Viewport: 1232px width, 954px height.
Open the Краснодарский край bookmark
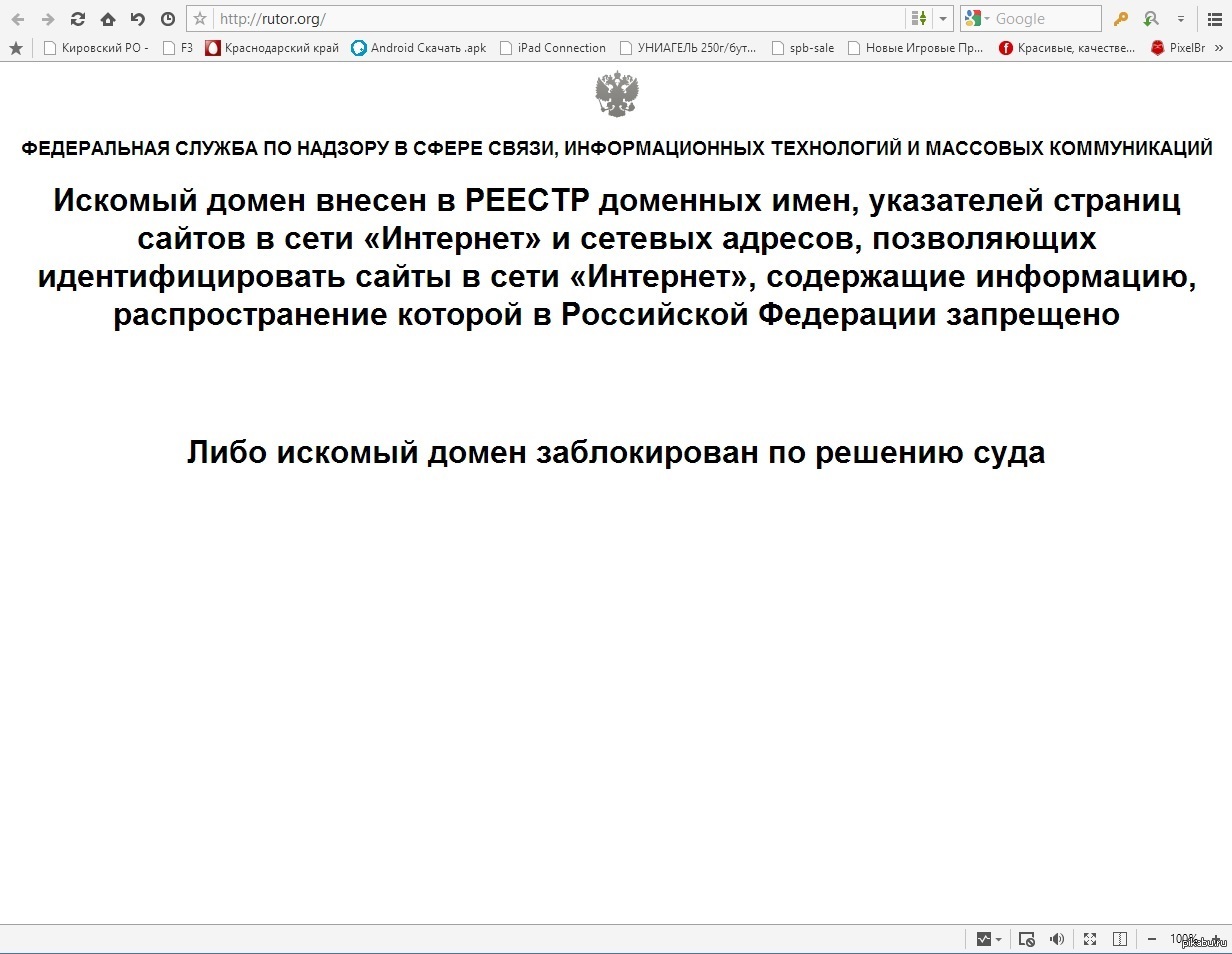(272, 48)
